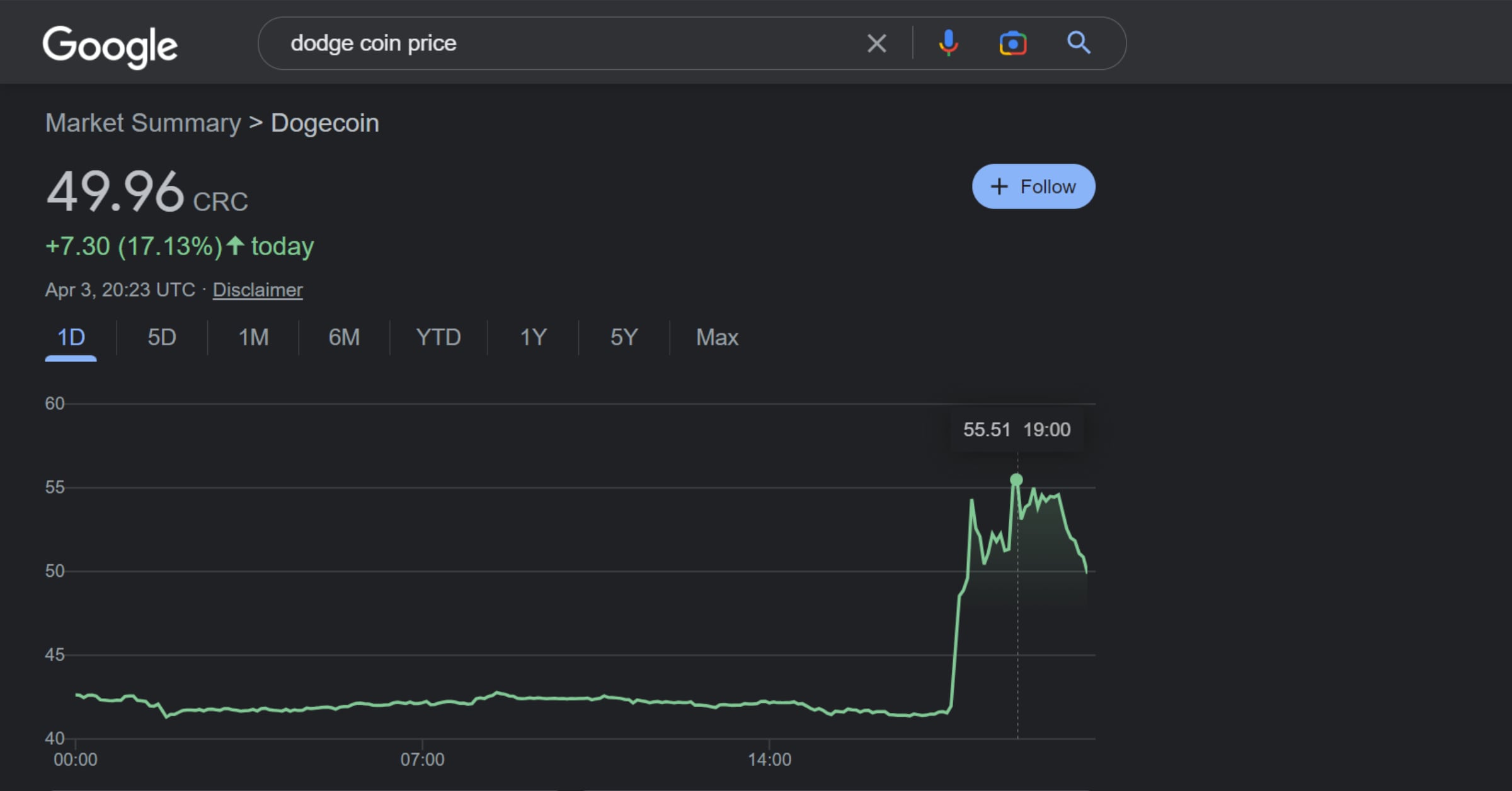Display the 1Y price history
The width and height of the screenshot is (1512, 791).
(533, 338)
